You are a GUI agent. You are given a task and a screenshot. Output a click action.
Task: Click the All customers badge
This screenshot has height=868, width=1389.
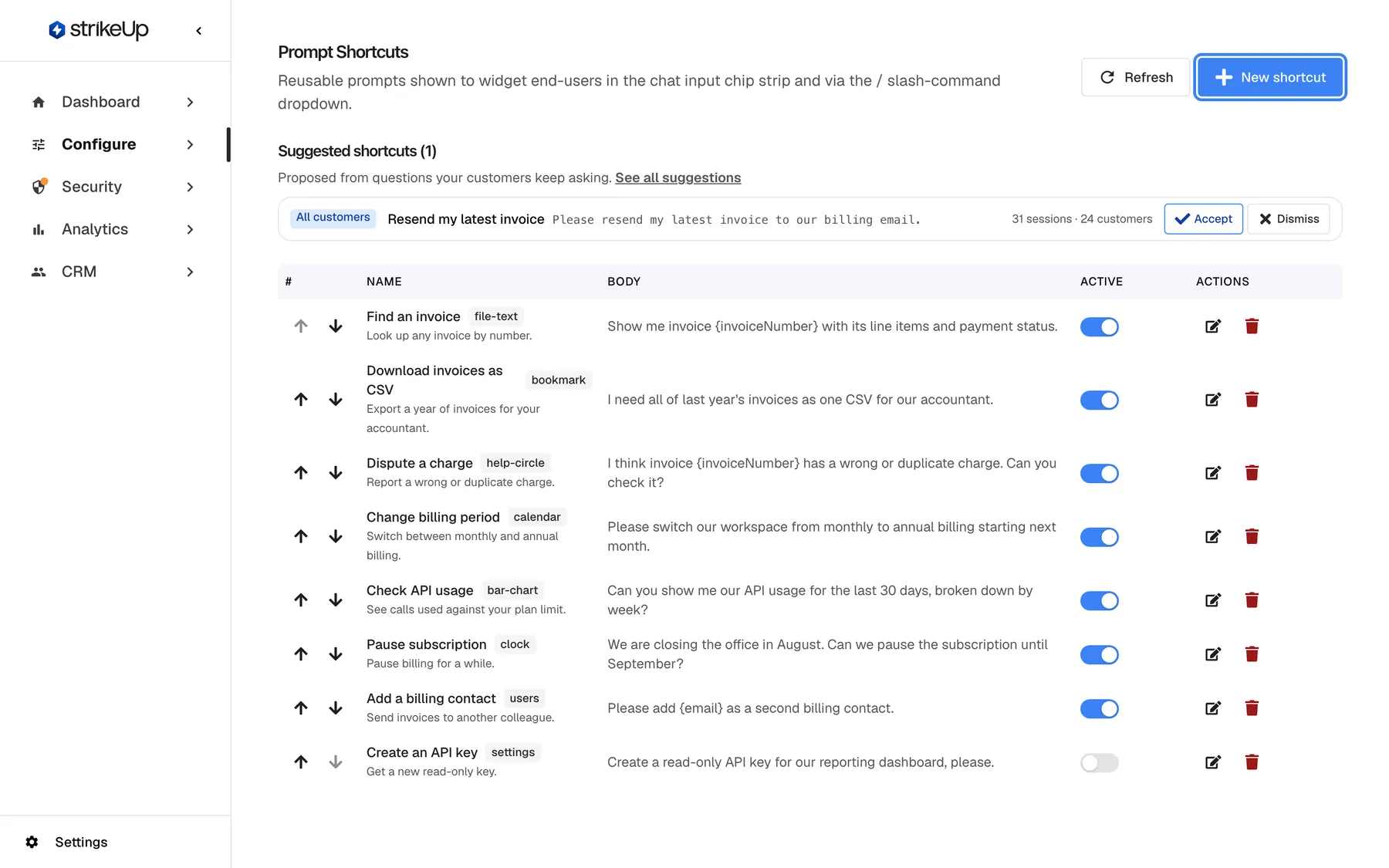click(x=333, y=218)
